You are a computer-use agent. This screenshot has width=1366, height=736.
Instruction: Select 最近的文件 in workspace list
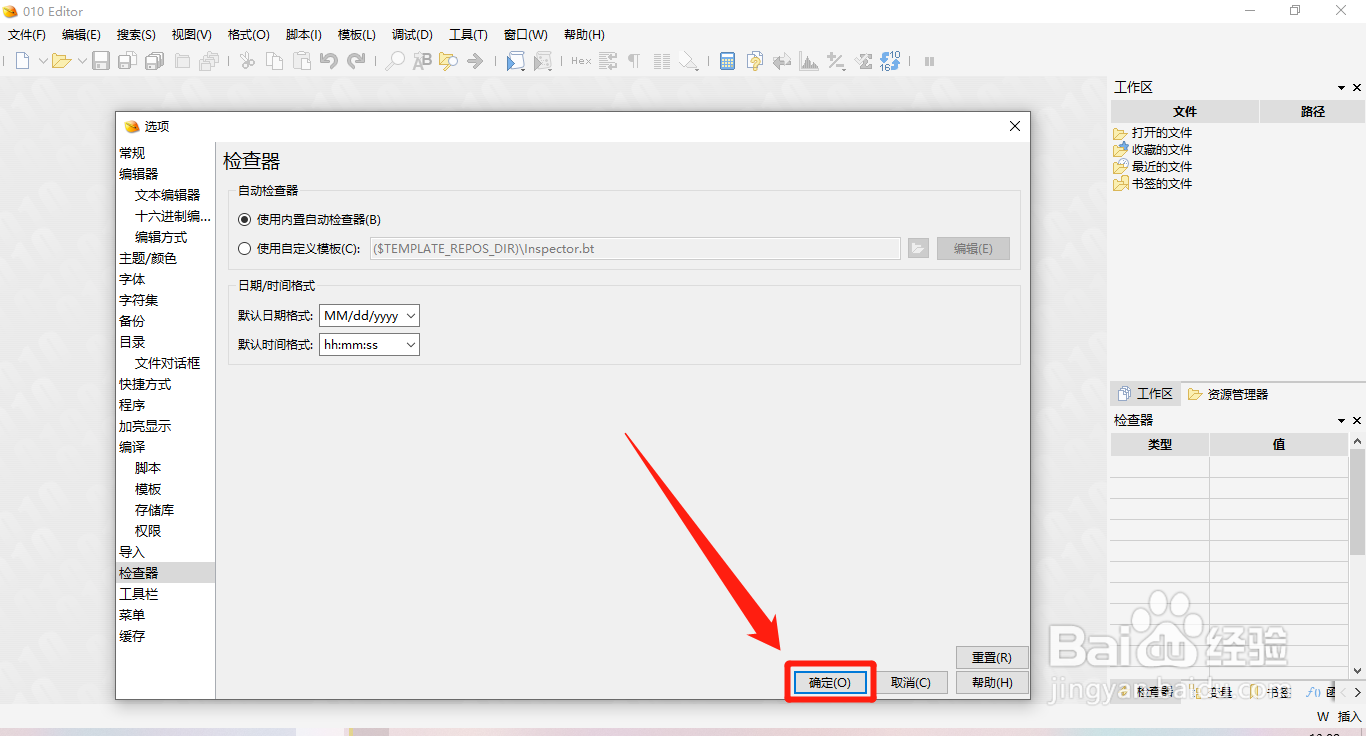[1161, 166]
